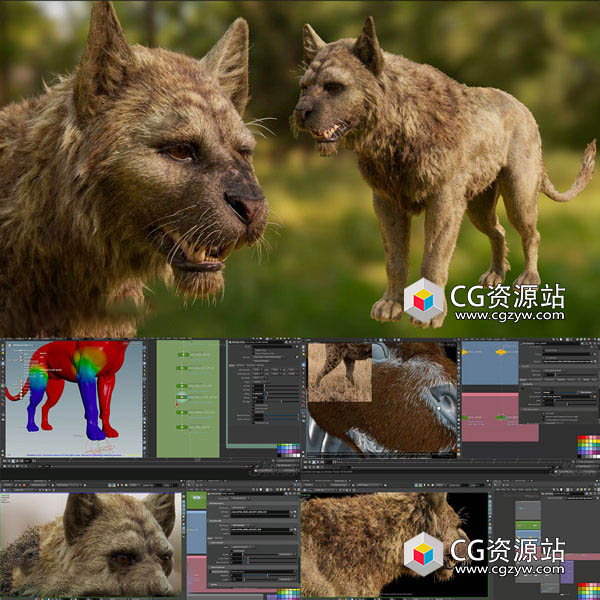Click the upper CG资源站 cube logo
Screen dimensions: 600x600
[424, 299]
